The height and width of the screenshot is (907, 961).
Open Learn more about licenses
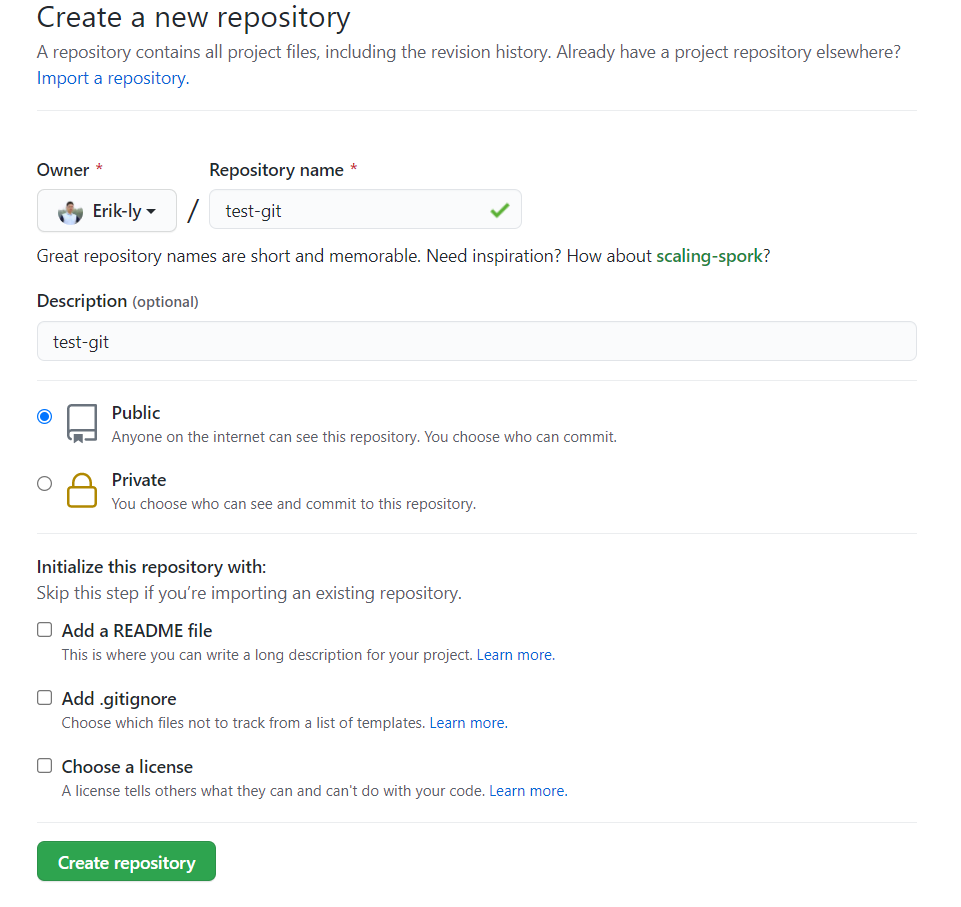(527, 790)
